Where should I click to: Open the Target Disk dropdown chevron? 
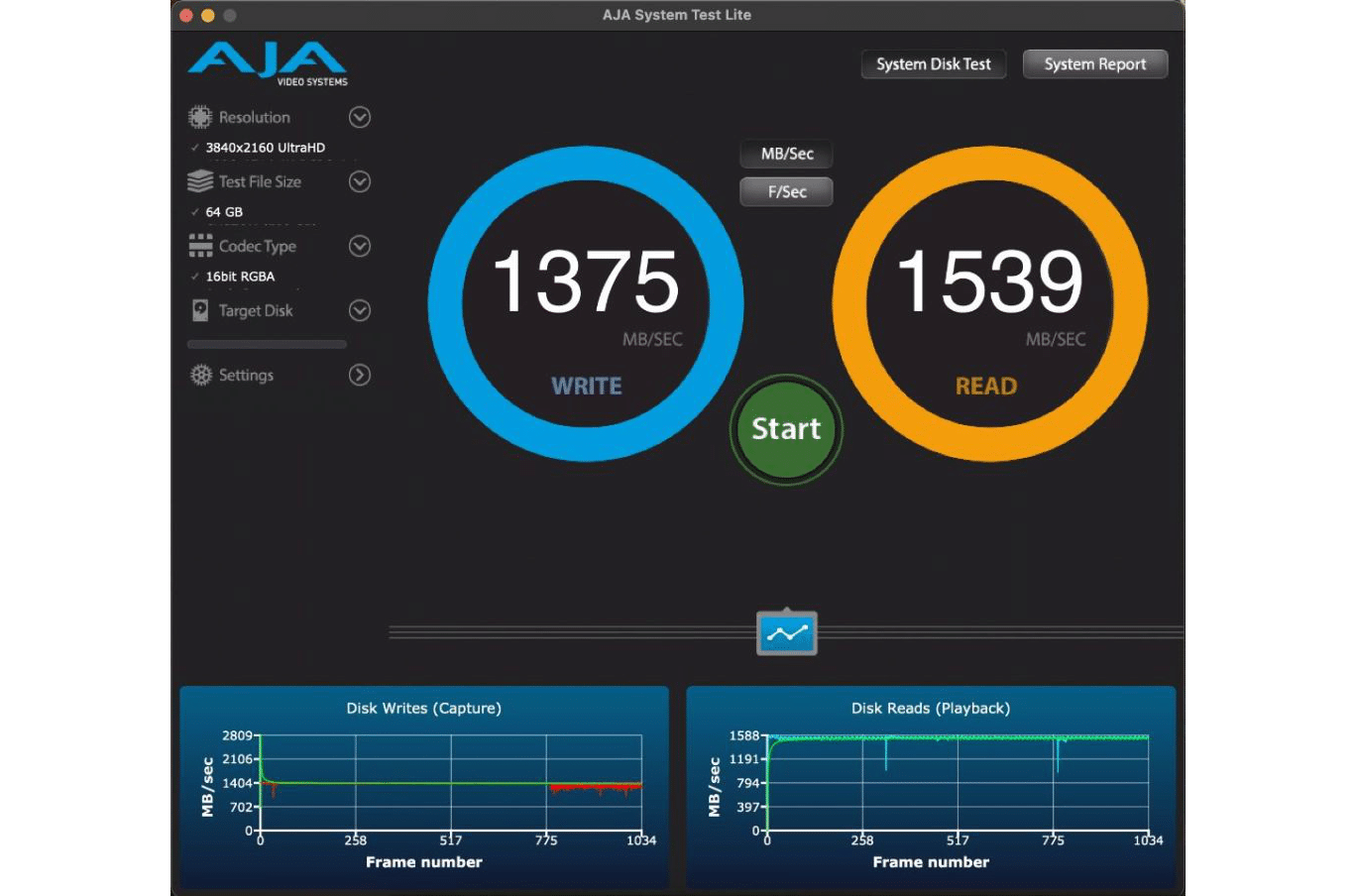(x=360, y=310)
